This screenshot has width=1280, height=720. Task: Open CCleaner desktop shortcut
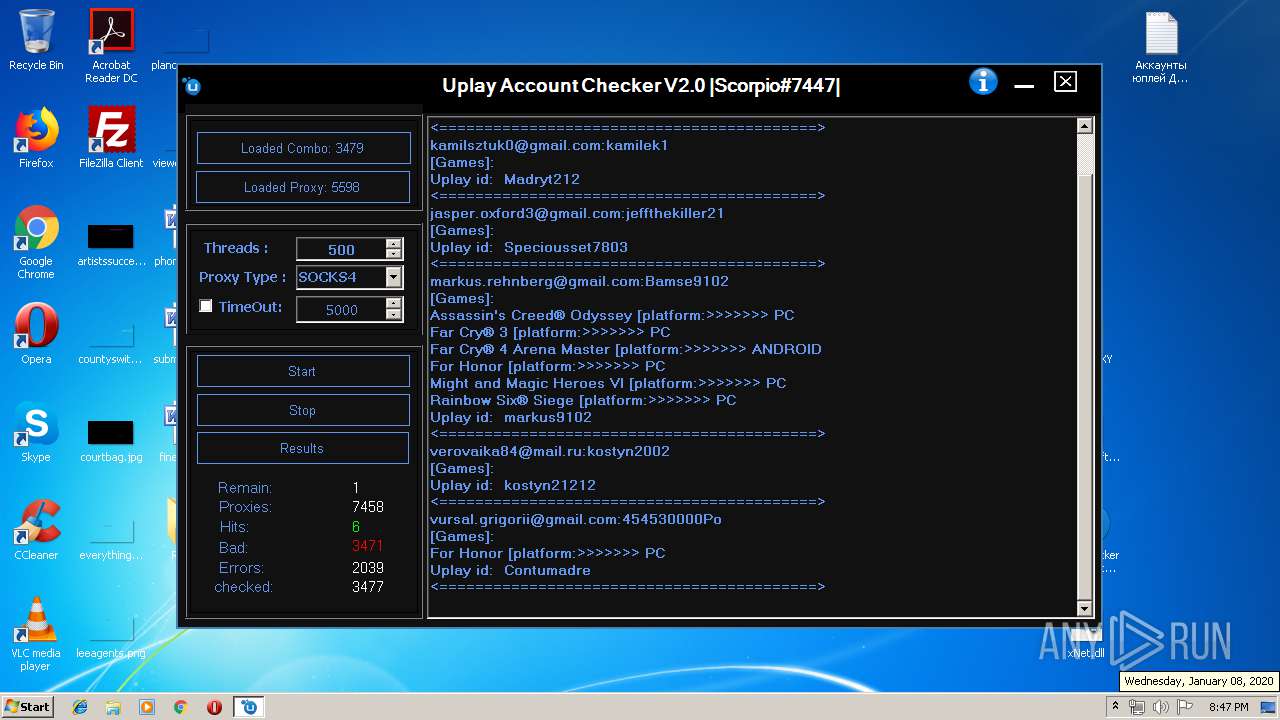(x=36, y=530)
